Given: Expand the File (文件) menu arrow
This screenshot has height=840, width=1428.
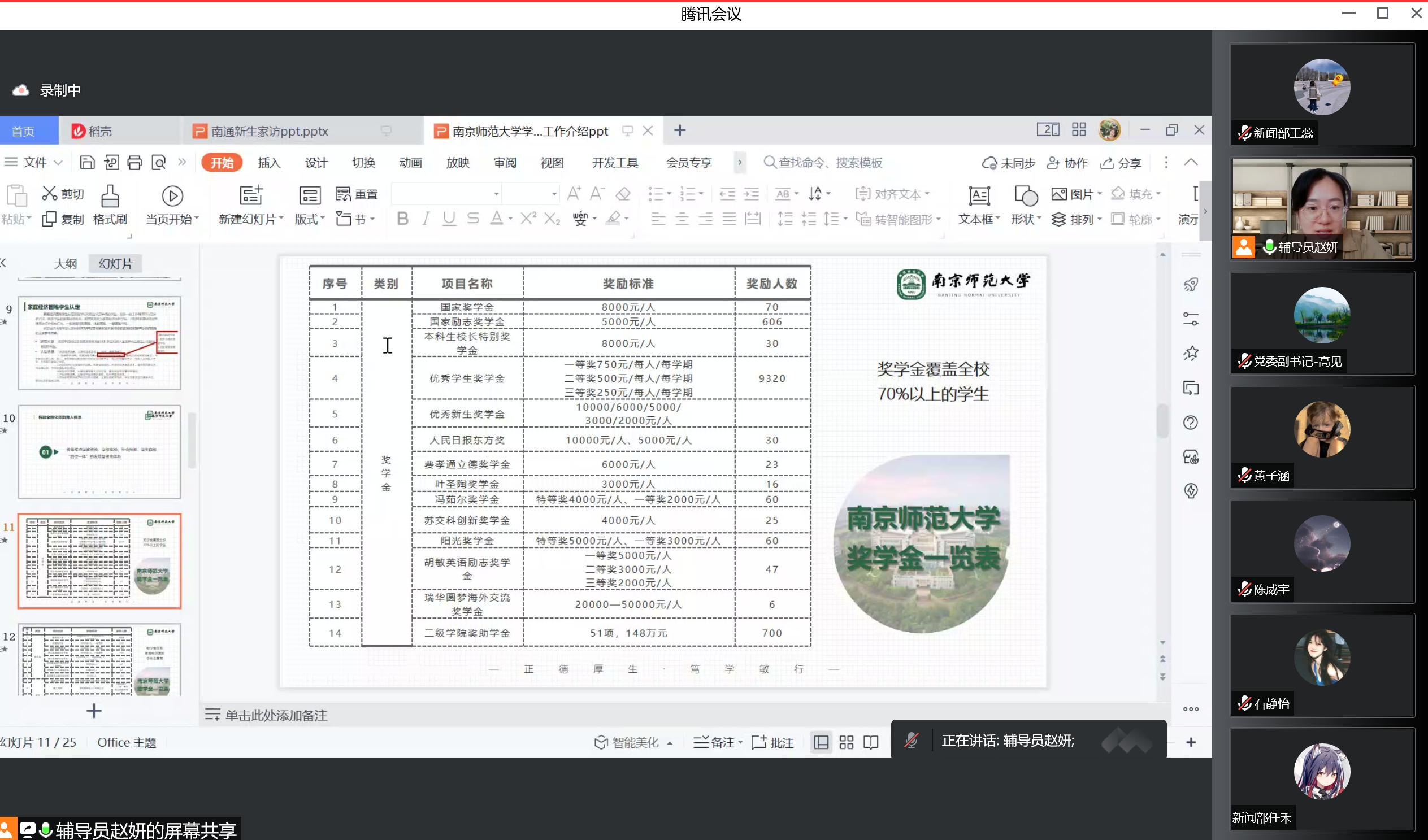Looking at the screenshot, I should (58, 163).
